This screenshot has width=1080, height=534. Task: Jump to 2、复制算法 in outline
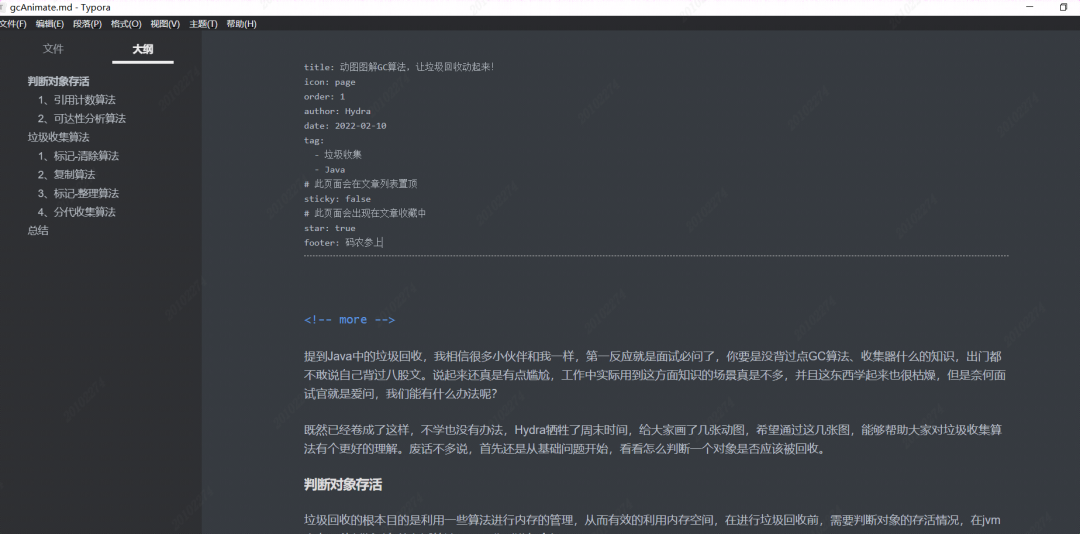(67, 174)
